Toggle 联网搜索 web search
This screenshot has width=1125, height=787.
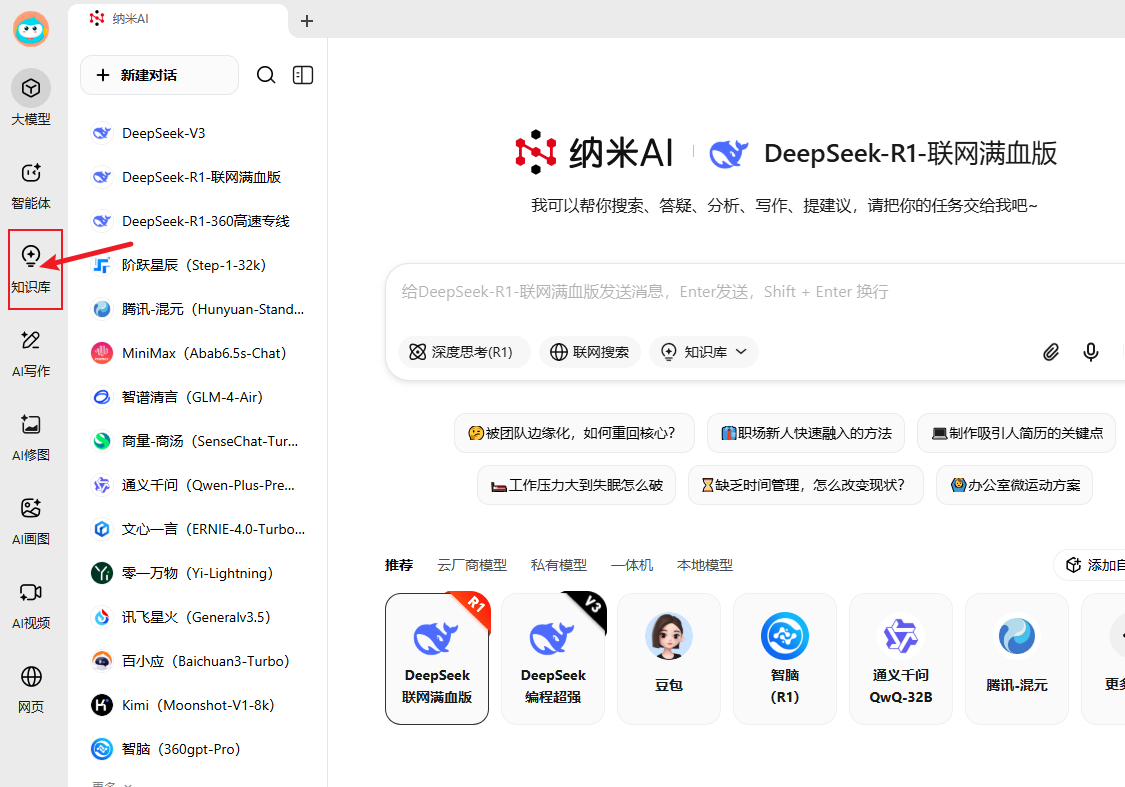590,352
